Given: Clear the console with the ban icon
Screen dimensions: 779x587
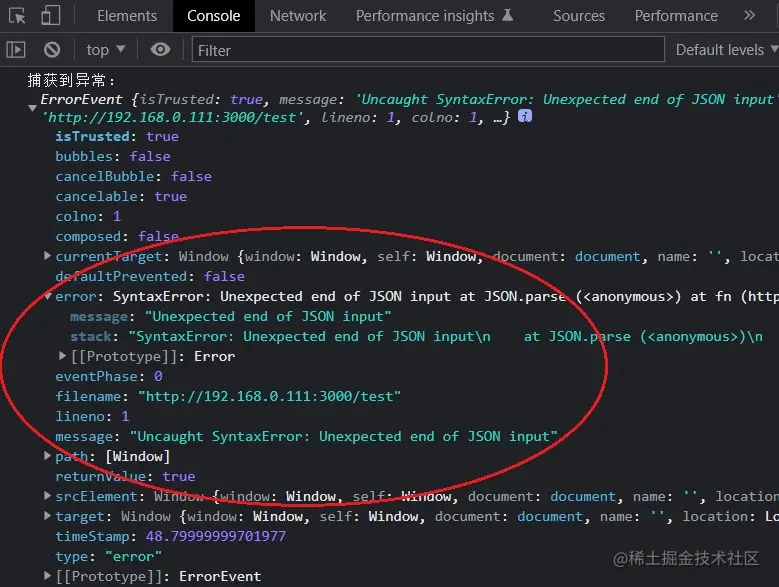Looking at the screenshot, I should [x=52, y=50].
